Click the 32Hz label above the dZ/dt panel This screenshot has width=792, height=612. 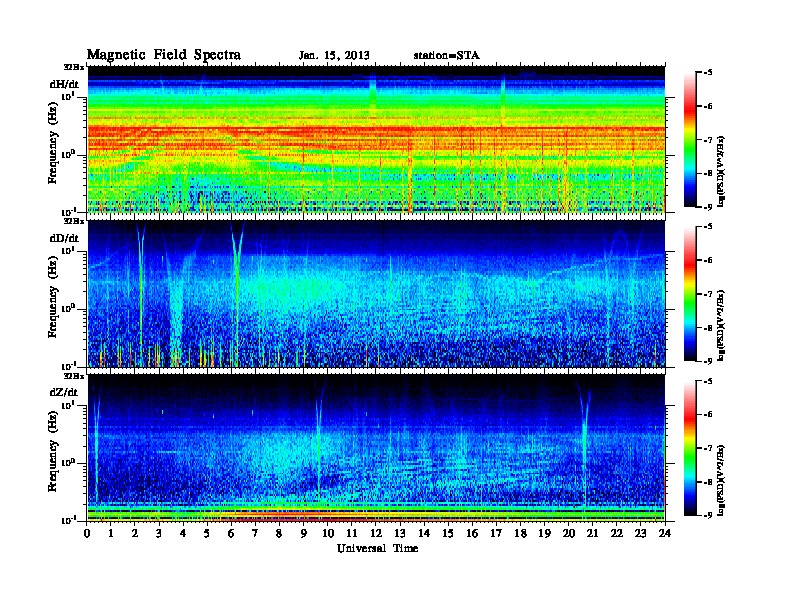pyautogui.click(x=73, y=375)
